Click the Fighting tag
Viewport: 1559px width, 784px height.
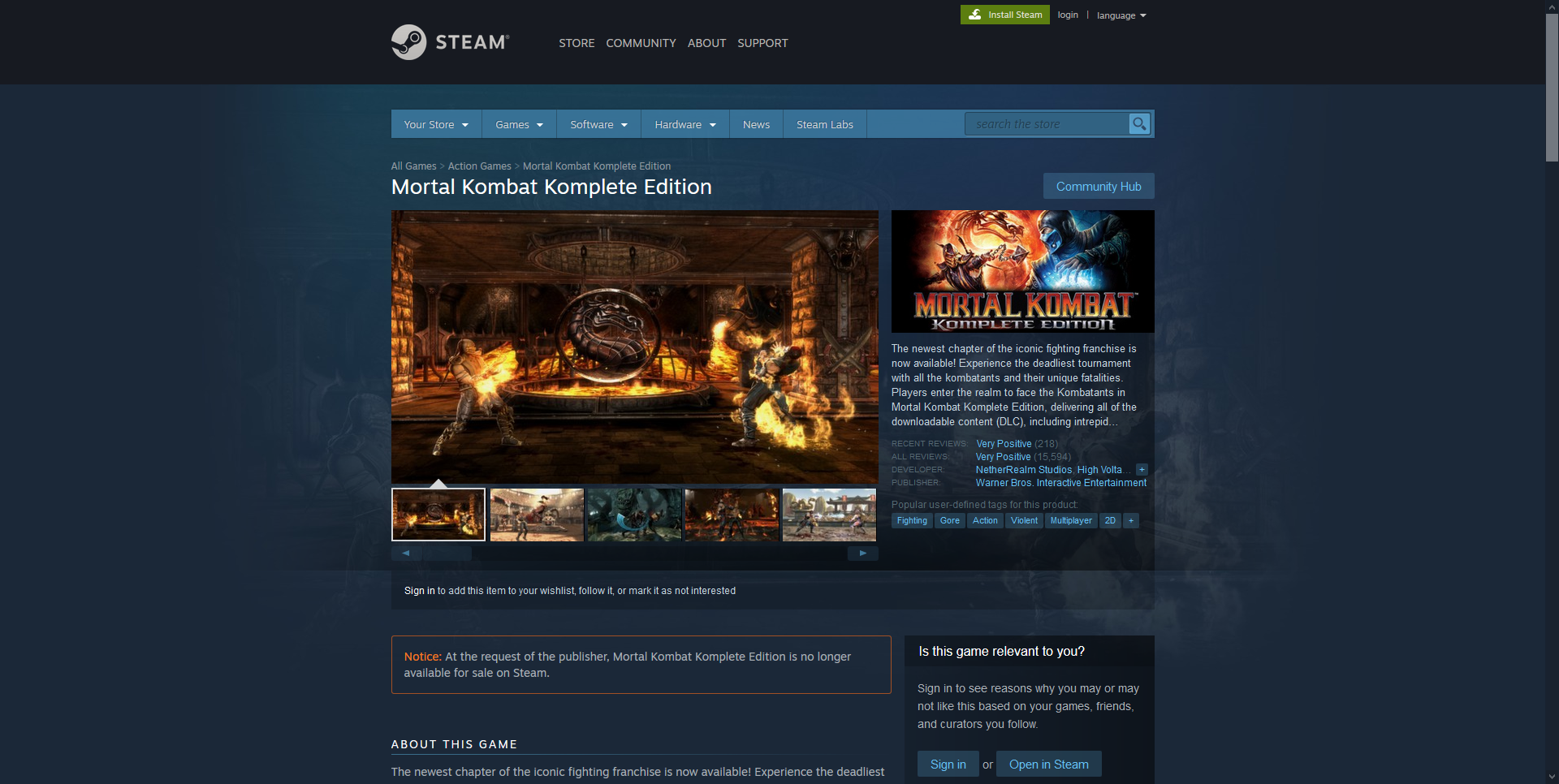[x=912, y=521]
